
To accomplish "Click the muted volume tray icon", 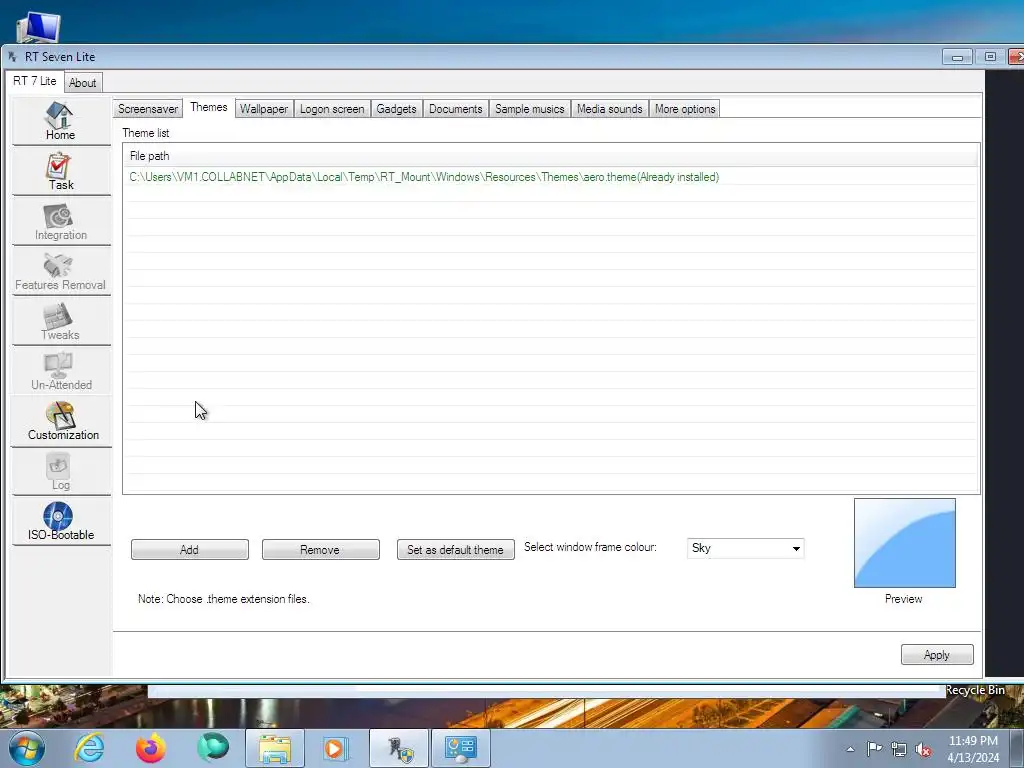I will click(923, 749).
